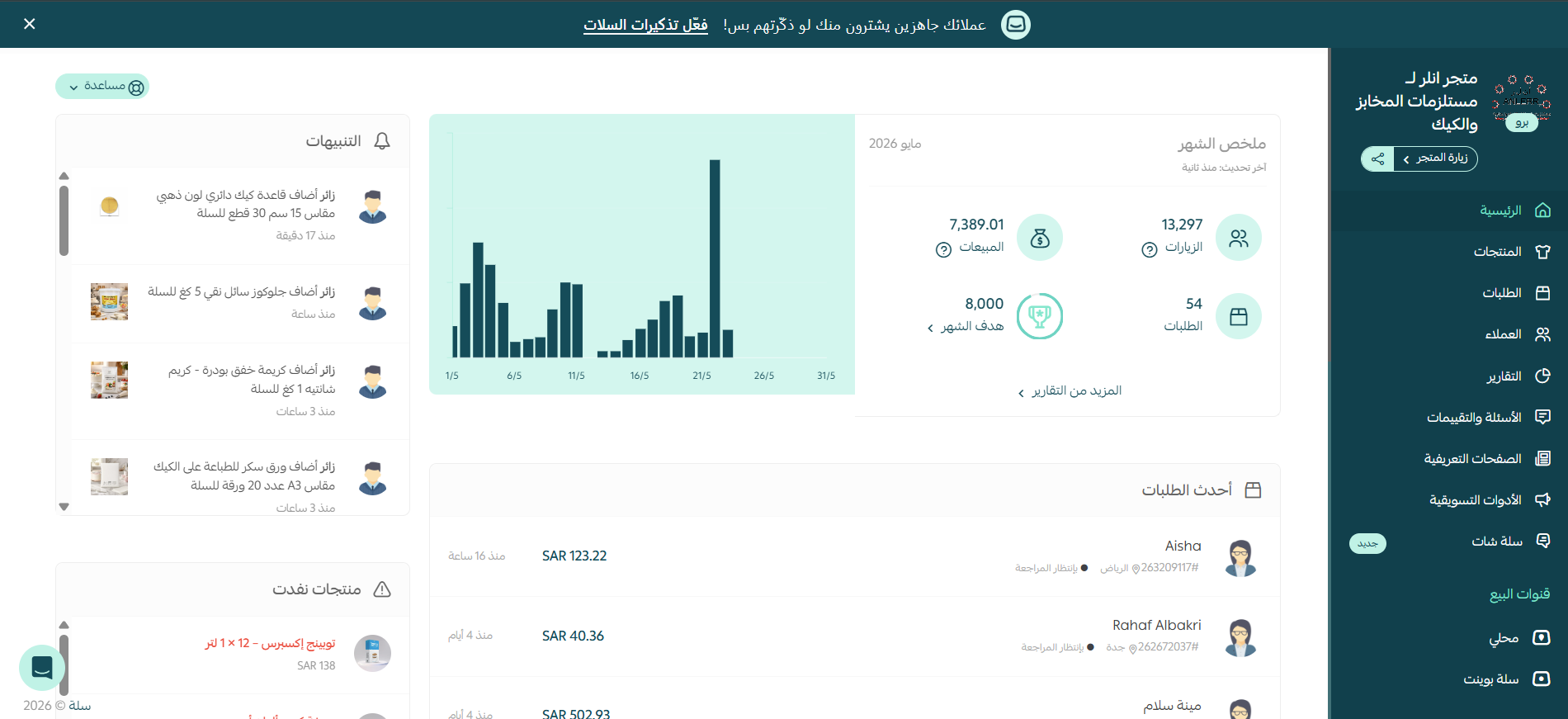Image resolution: width=1568 pixels, height=719 pixels.
Task: Click liquid glucose product thumbnail
Action: point(109,302)
